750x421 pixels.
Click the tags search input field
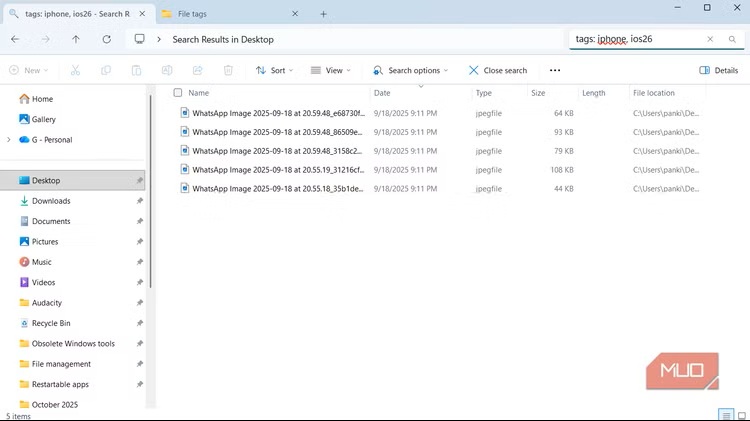pos(635,39)
